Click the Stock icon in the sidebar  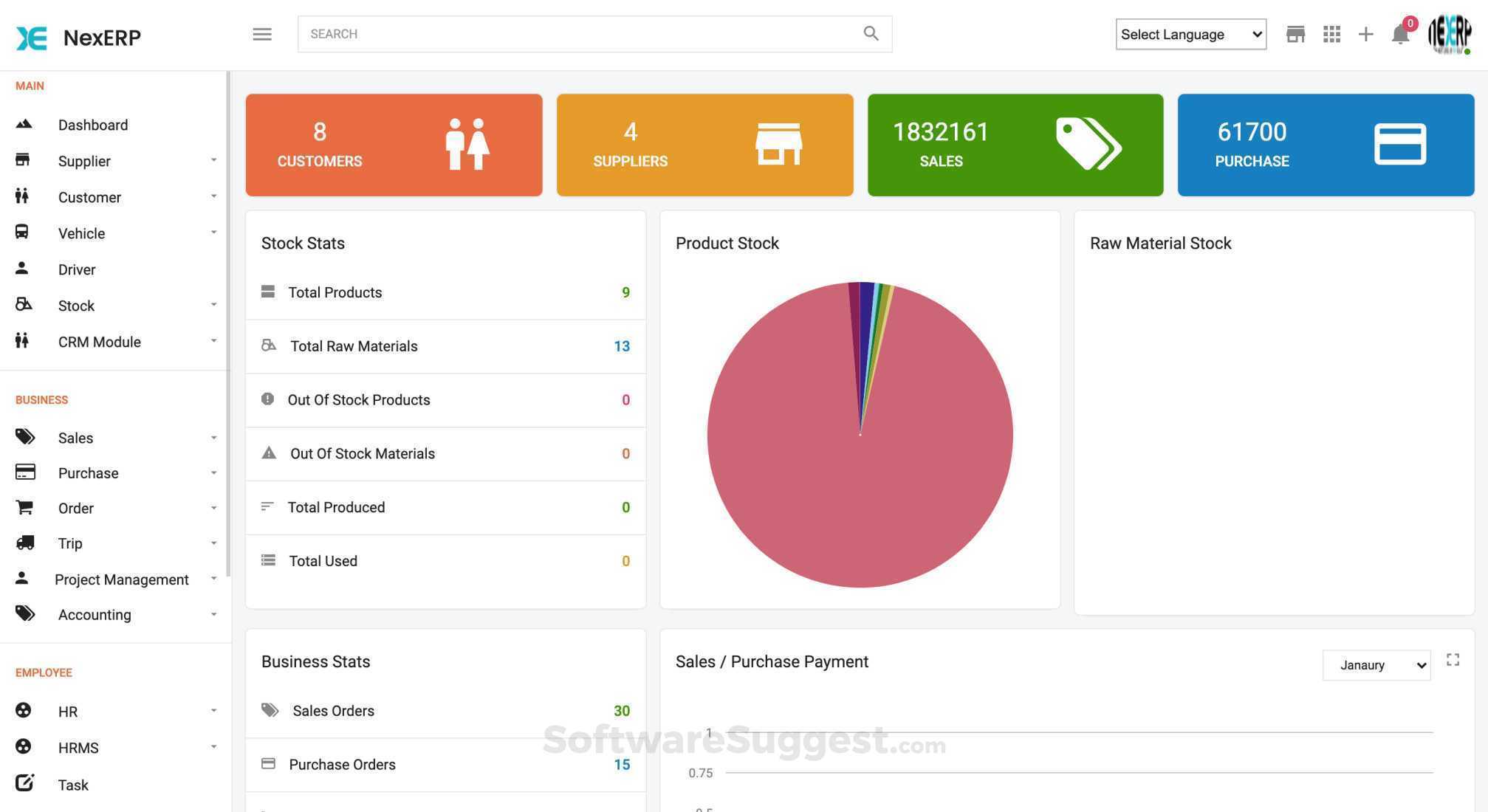(23, 305)
